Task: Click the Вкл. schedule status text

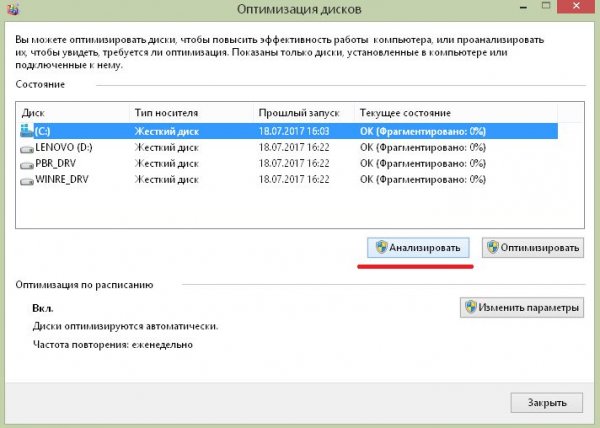Action: [x=43, y=308]
